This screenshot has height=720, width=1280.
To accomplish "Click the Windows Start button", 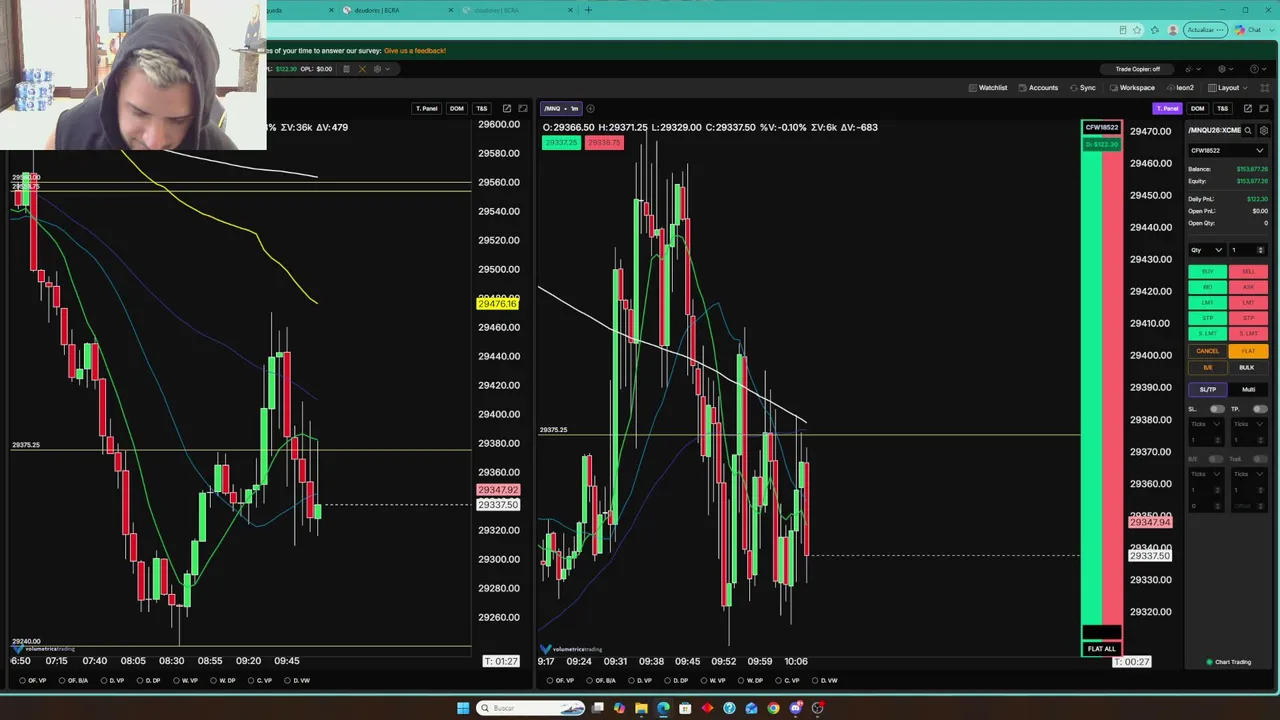I will click(x=463, y=708).
